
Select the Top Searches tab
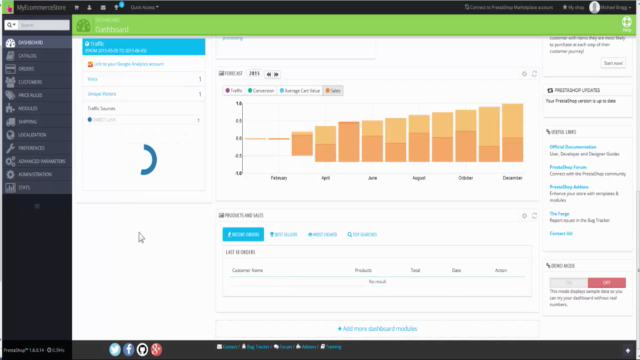362,234
